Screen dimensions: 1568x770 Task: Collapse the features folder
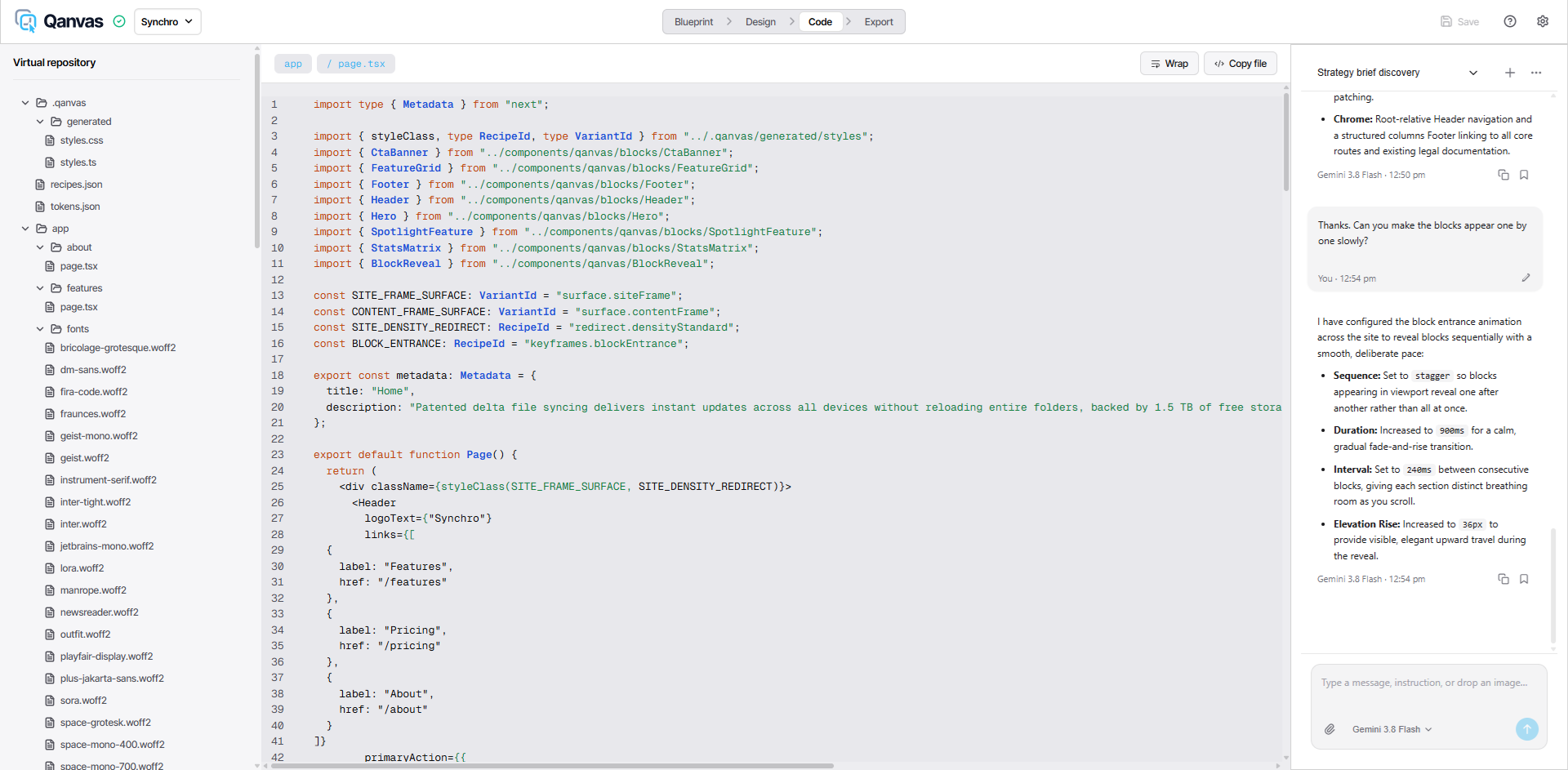click(x=40, y=288)
